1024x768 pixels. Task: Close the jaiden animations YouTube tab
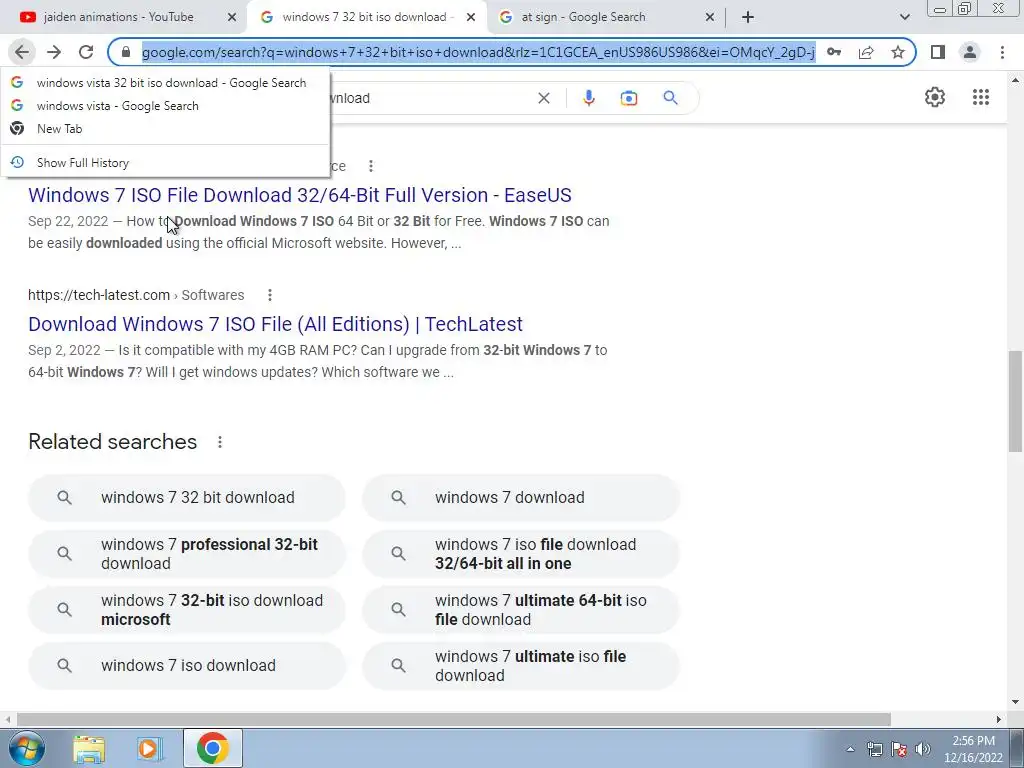(x=231, y=18)
